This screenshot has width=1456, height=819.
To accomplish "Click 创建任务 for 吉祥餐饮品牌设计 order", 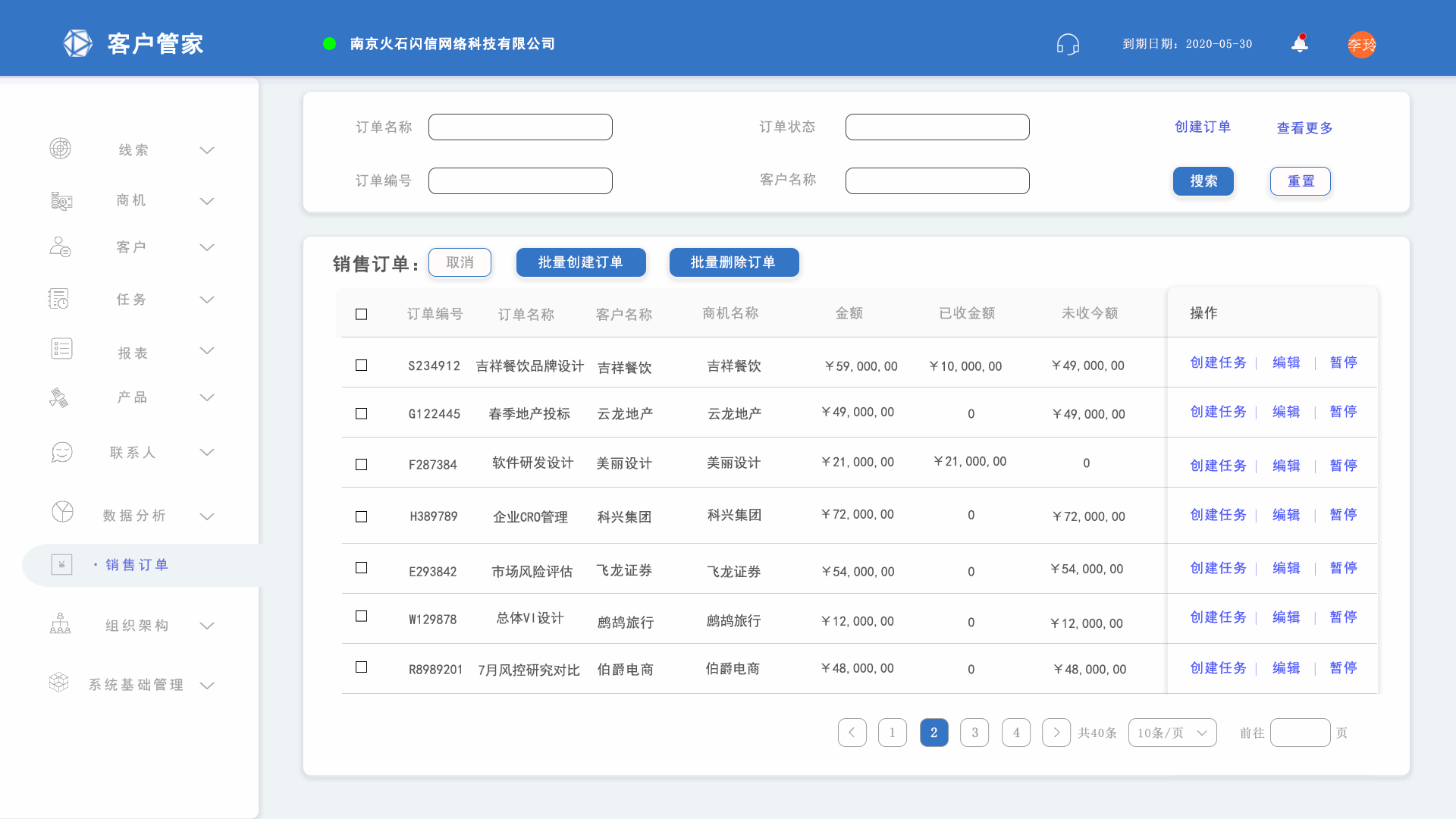I will click(1218, 362).
